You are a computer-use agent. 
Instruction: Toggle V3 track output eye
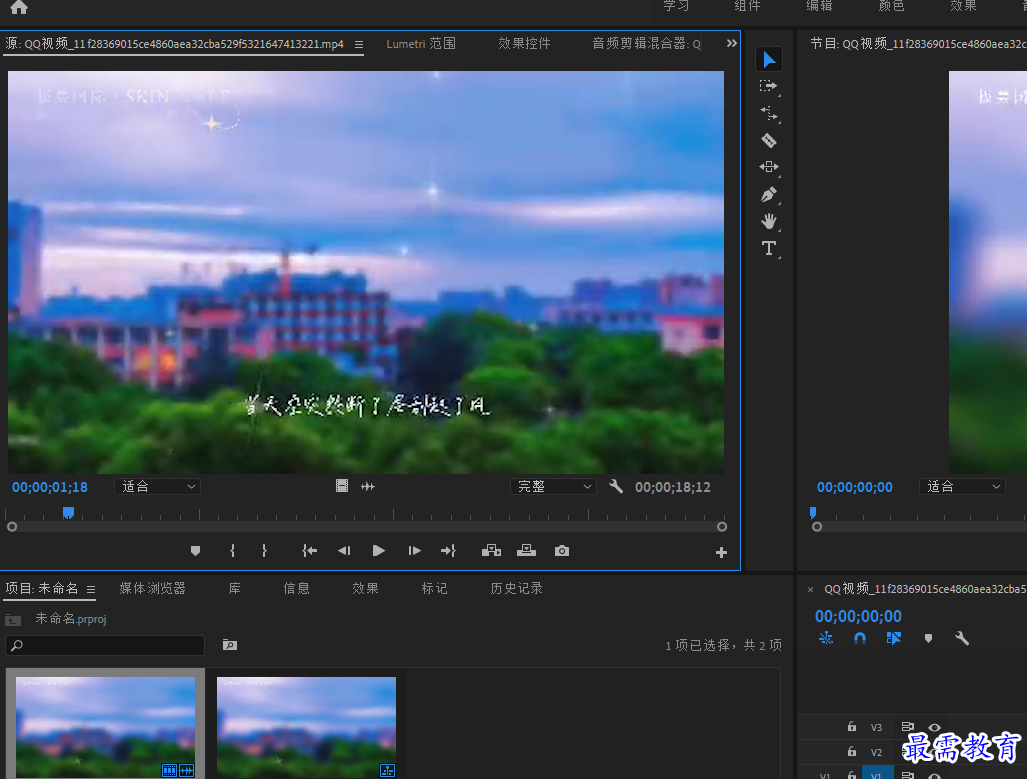(935, 727)
